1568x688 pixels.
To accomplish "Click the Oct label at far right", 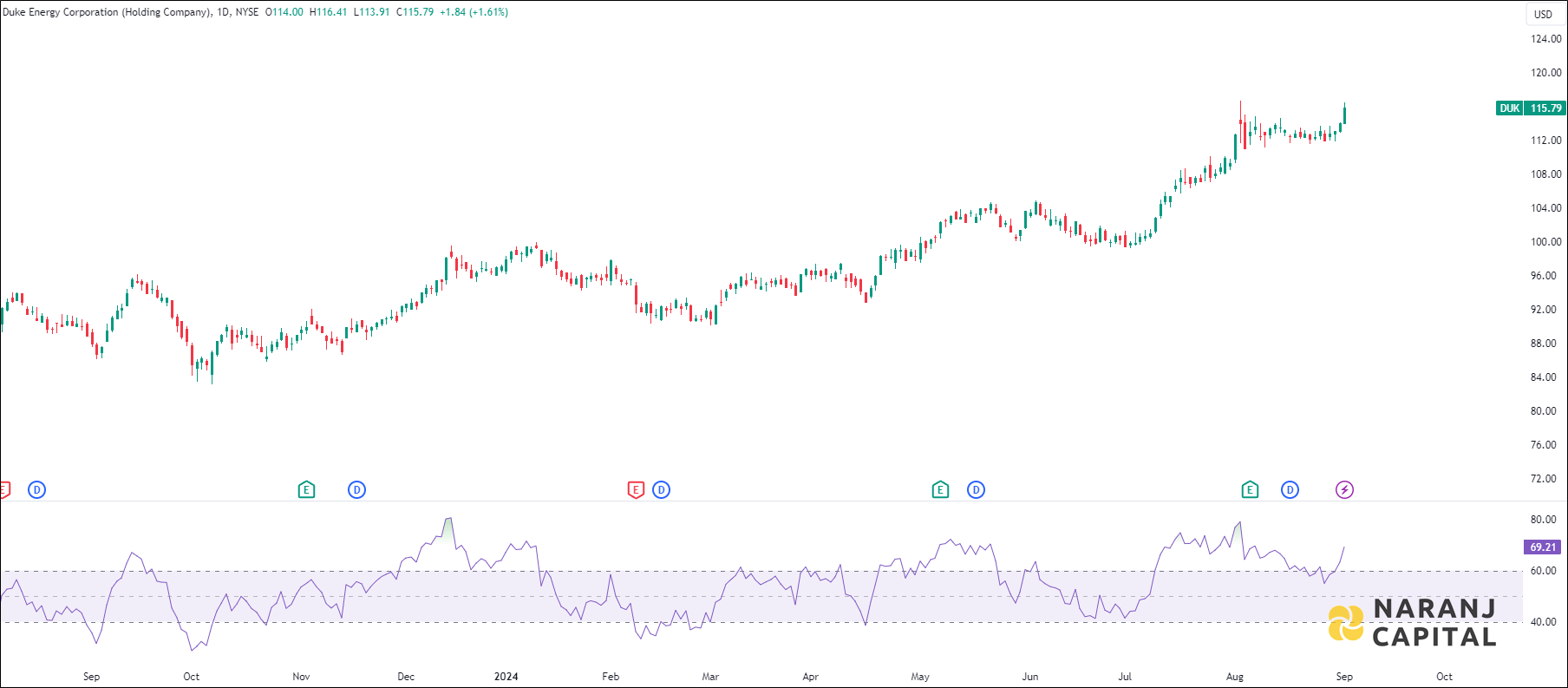I will (x=1444, y=677).
